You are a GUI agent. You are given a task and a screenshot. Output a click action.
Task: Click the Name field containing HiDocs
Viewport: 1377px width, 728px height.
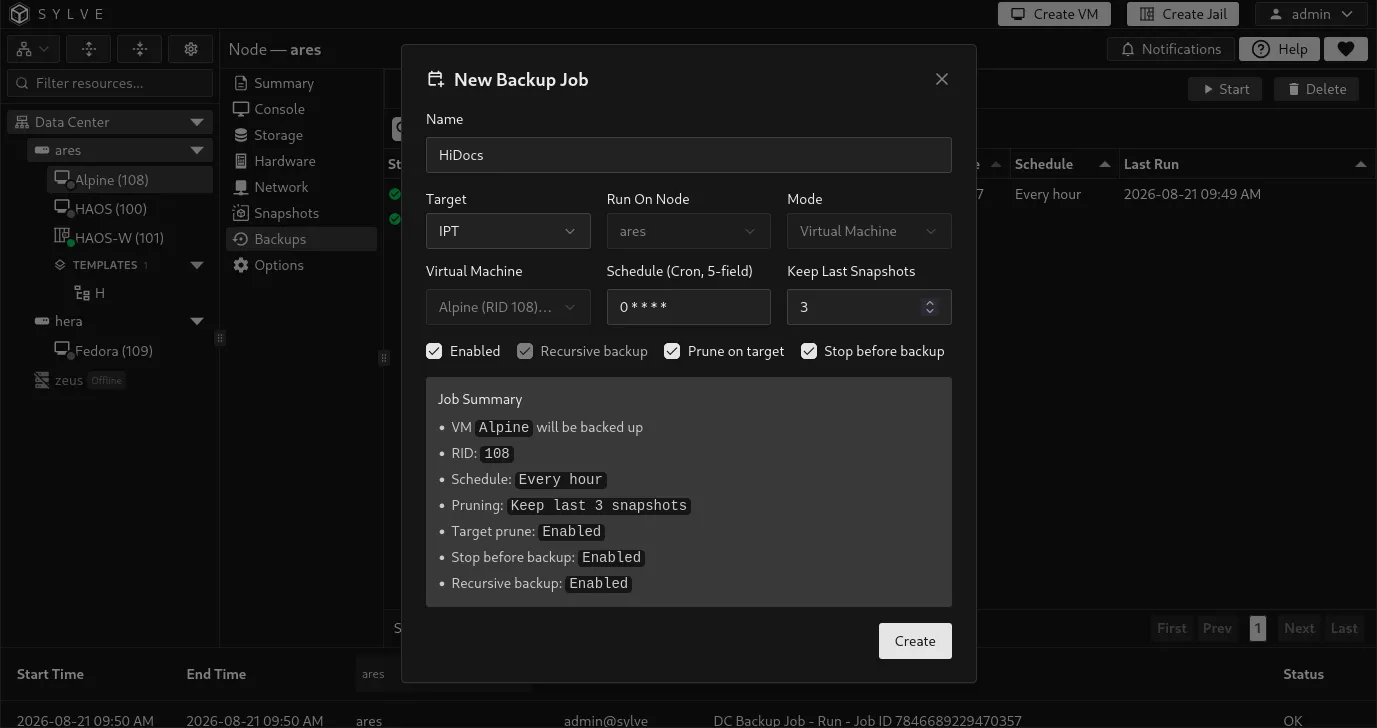[x=688, y=155]
